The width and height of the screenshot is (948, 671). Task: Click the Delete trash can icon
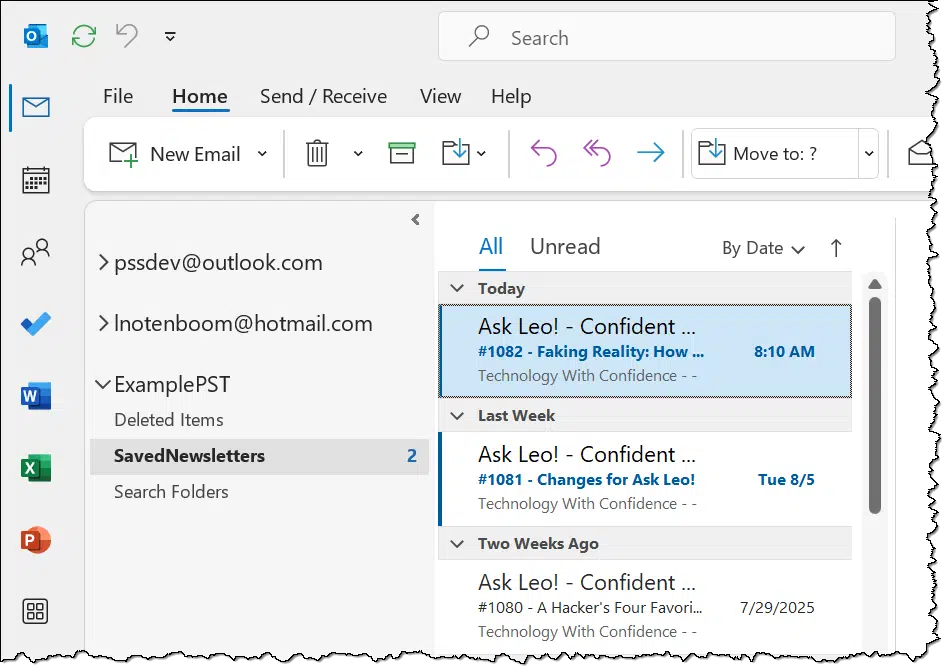[317, 154]
